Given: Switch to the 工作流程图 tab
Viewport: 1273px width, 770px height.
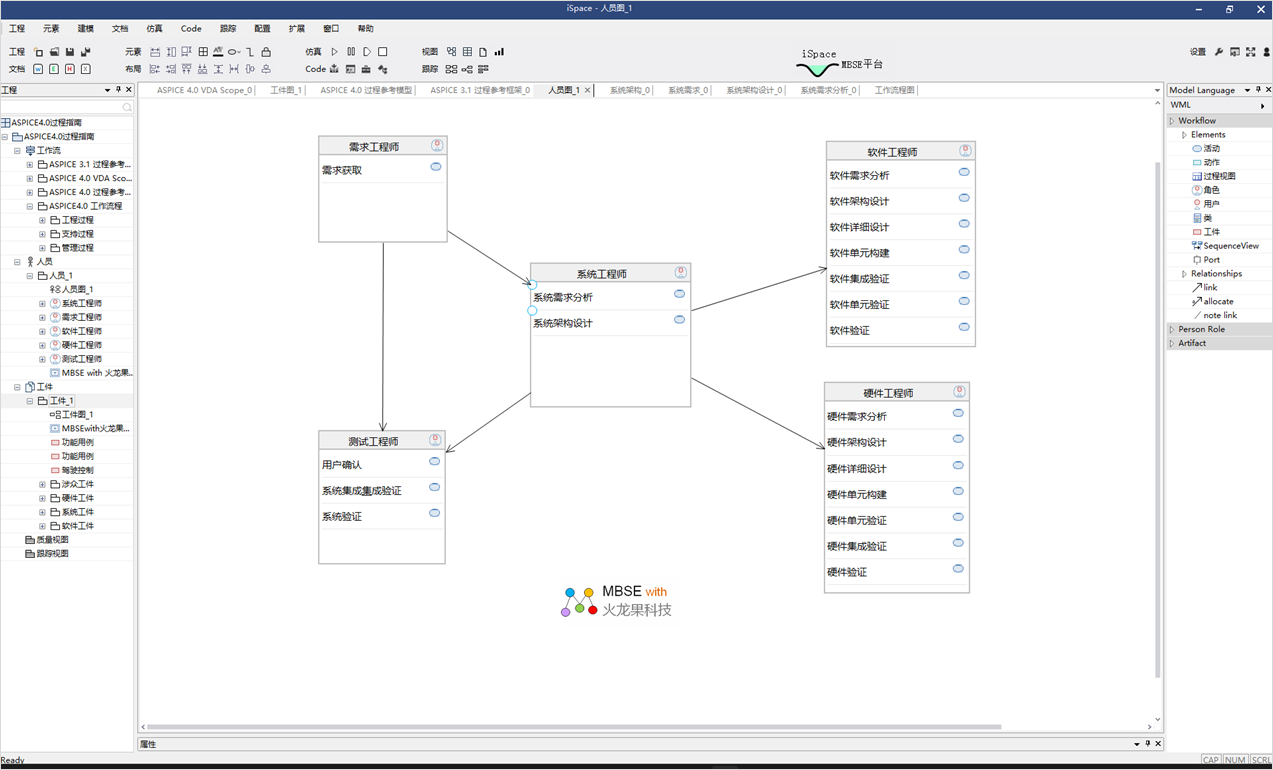Looking at the screenshot, I should [894, 90].
